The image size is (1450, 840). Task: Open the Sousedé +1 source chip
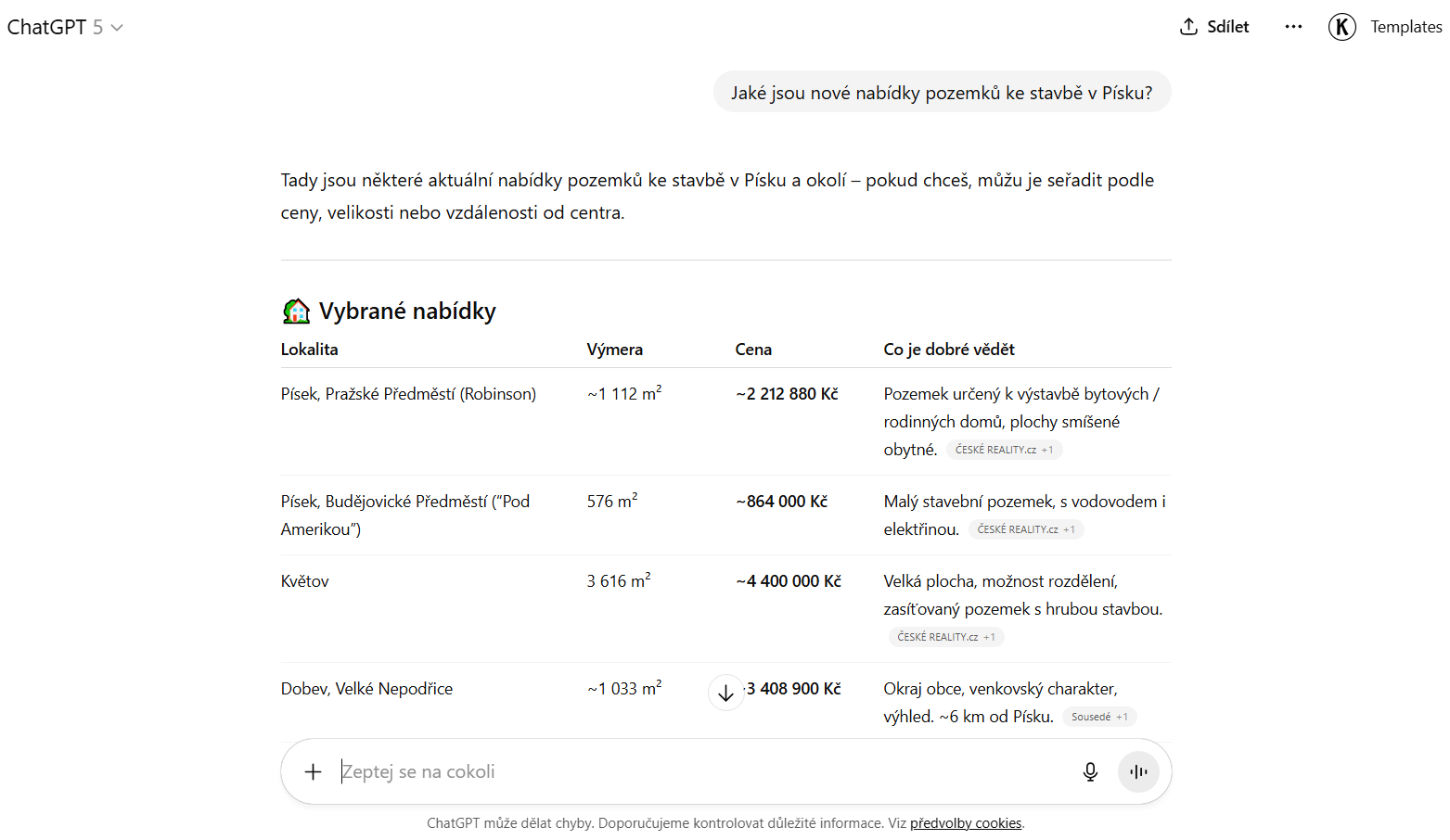point(1099,717)
